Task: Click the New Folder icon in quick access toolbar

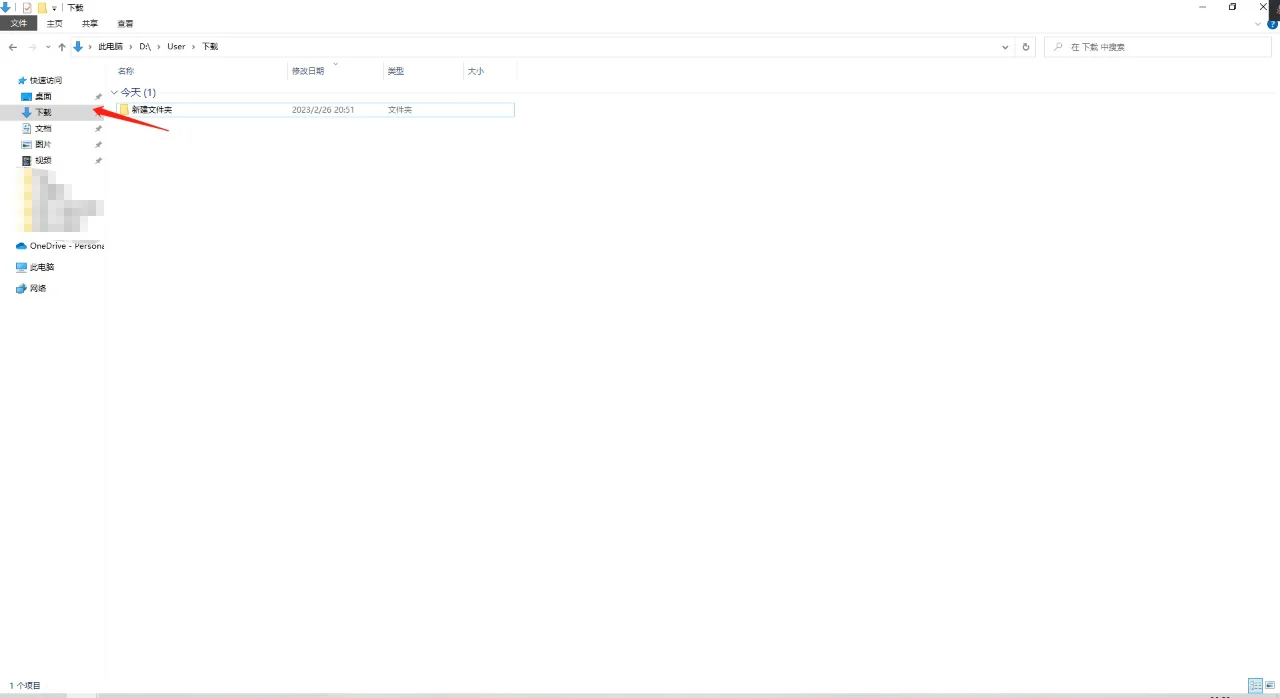Action: coord(42,7)
